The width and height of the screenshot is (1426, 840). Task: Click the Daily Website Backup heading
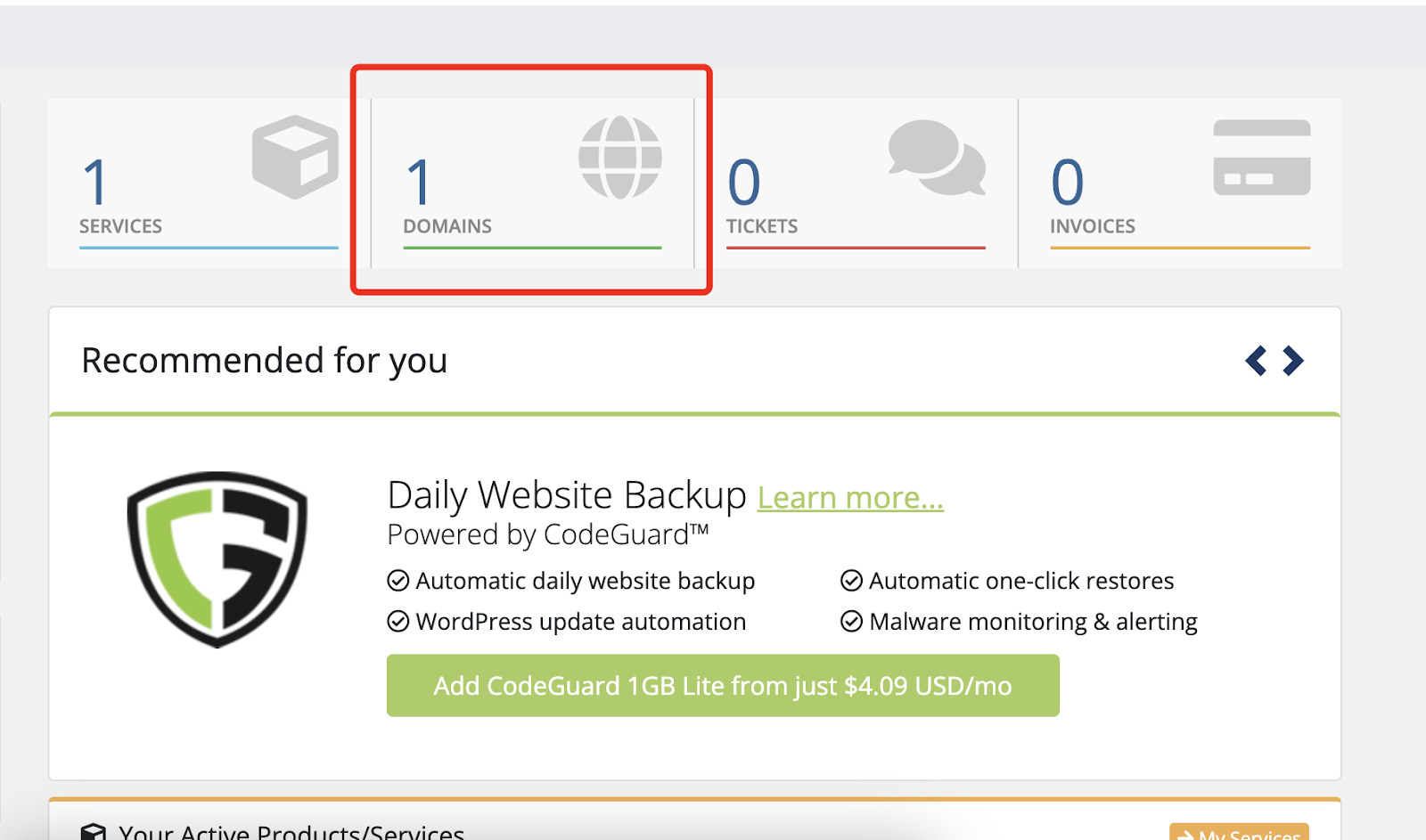click(x=567, y=495)
